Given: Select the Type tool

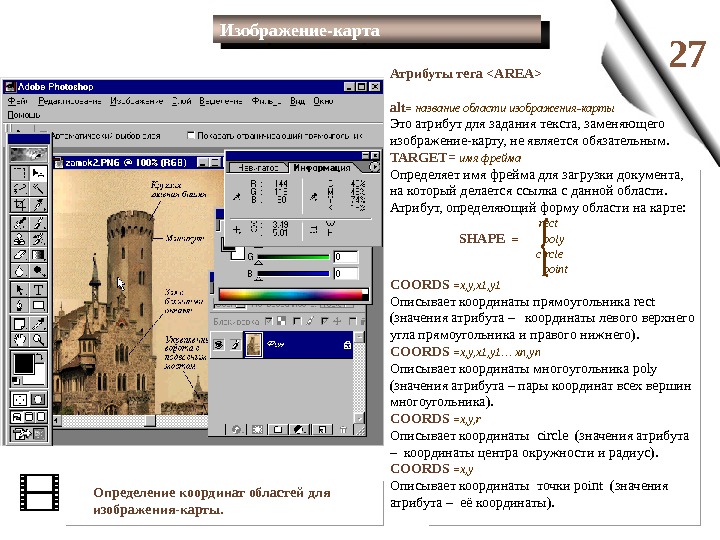Looking at the screenshot, I should (x=38, y=290).
